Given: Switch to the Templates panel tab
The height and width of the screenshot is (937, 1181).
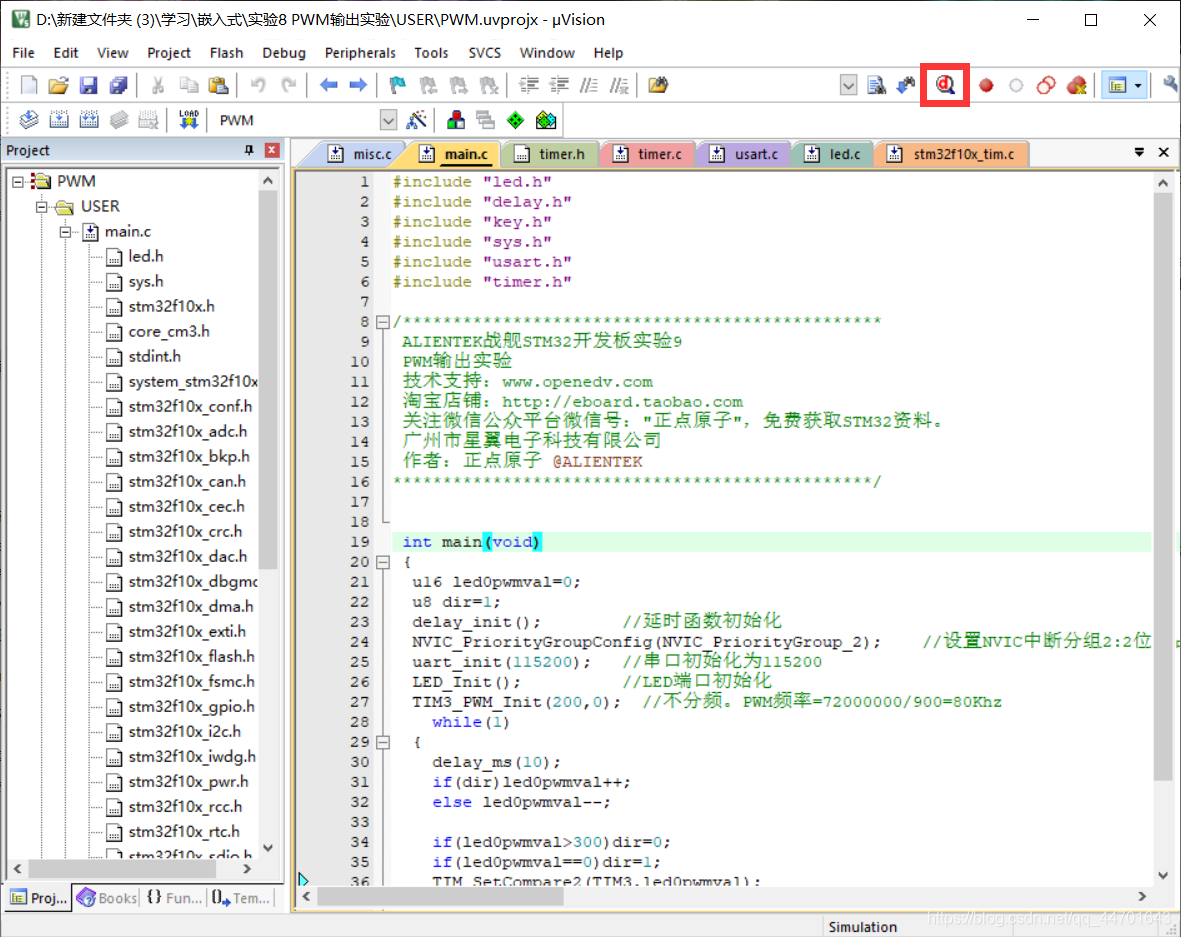Looking at the screenshot, I should tap(240, 898).
